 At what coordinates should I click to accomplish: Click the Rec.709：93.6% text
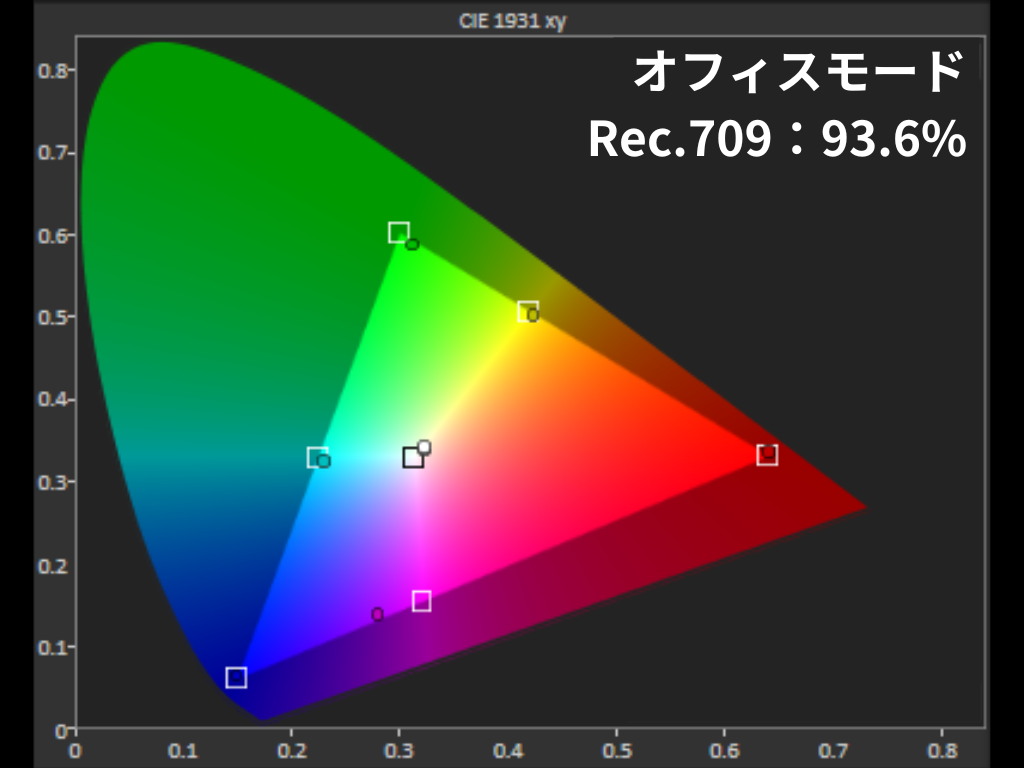(x=777, y=138)
